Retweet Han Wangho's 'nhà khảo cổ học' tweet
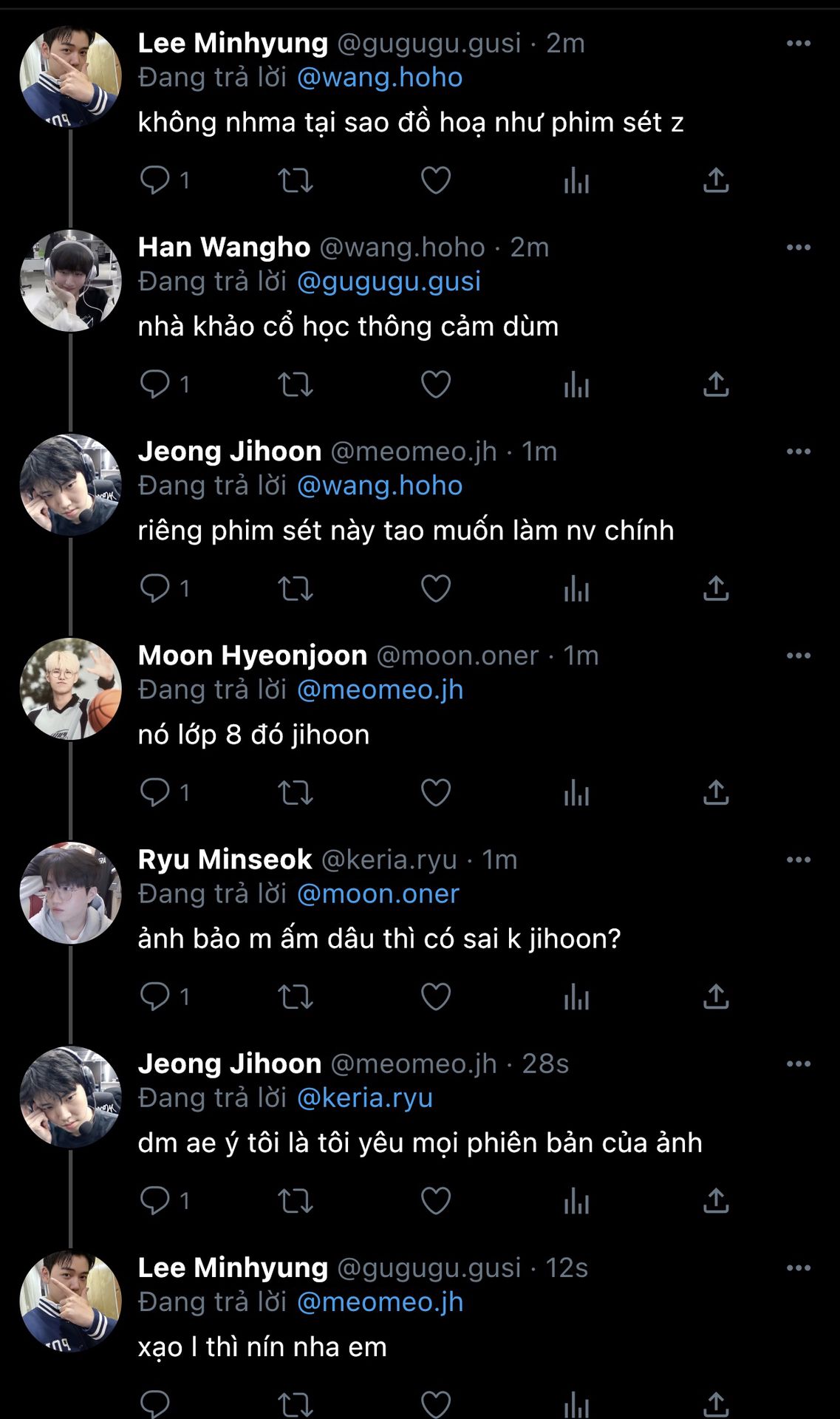Image resolution: width=840 pixels, height=1419 pixels. [295, 384]
